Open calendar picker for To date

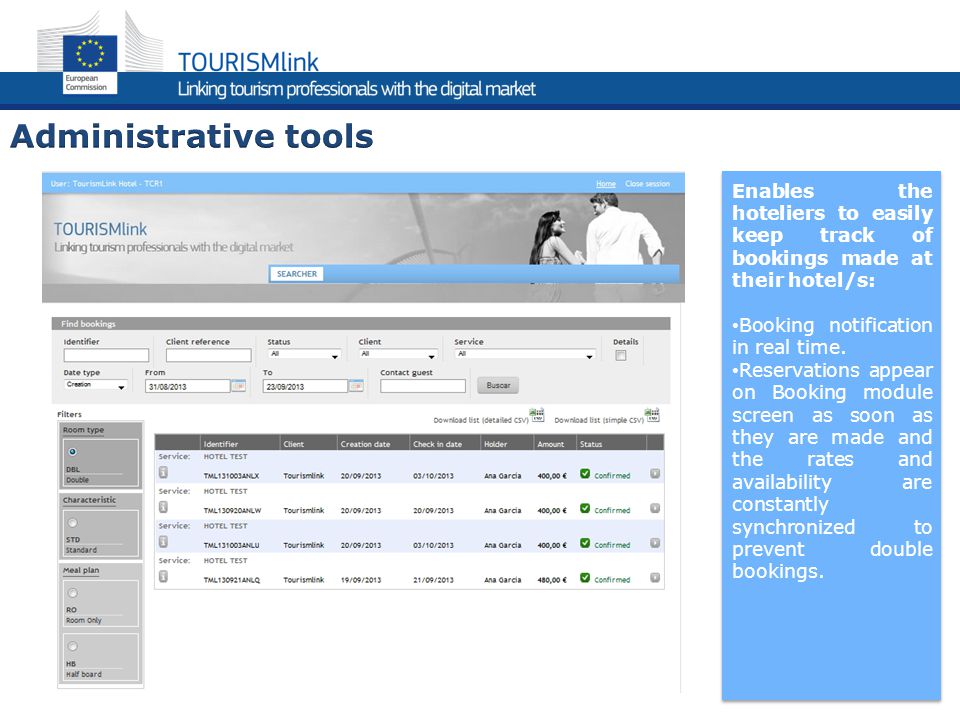(356, 386)
